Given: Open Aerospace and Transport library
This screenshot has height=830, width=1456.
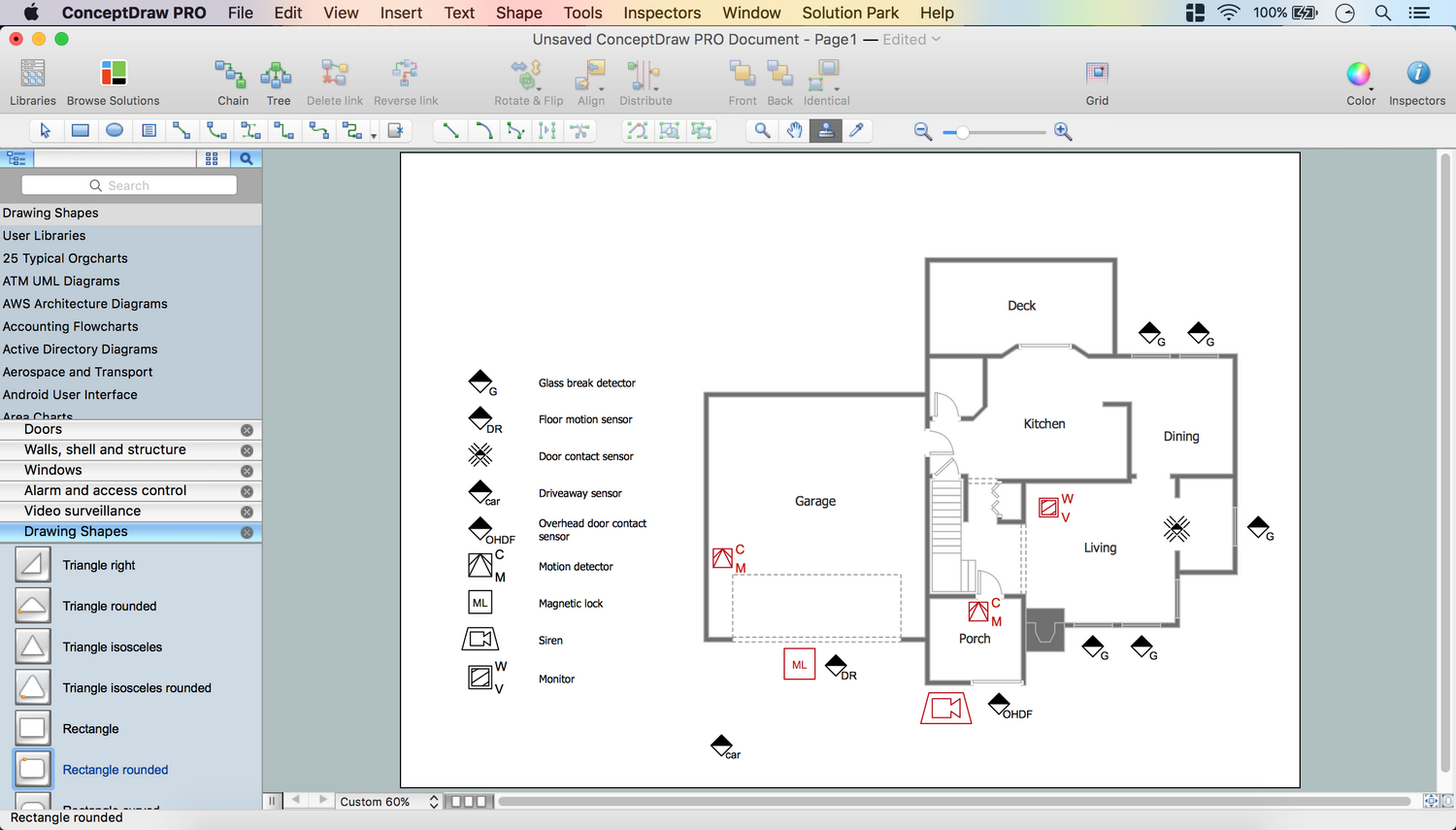Looking at the screenshot, I should coord(78,372).
